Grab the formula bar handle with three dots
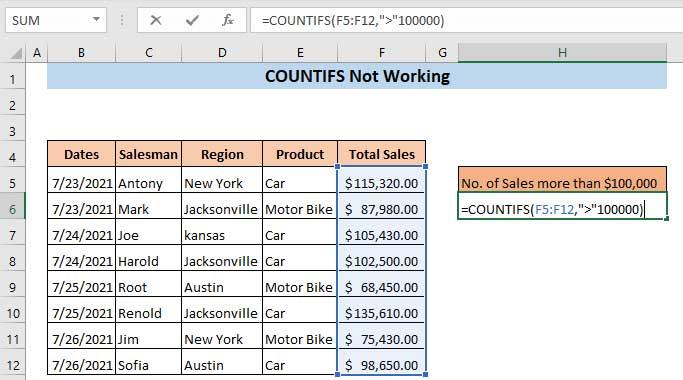683x380 pixels. [122, 20]
